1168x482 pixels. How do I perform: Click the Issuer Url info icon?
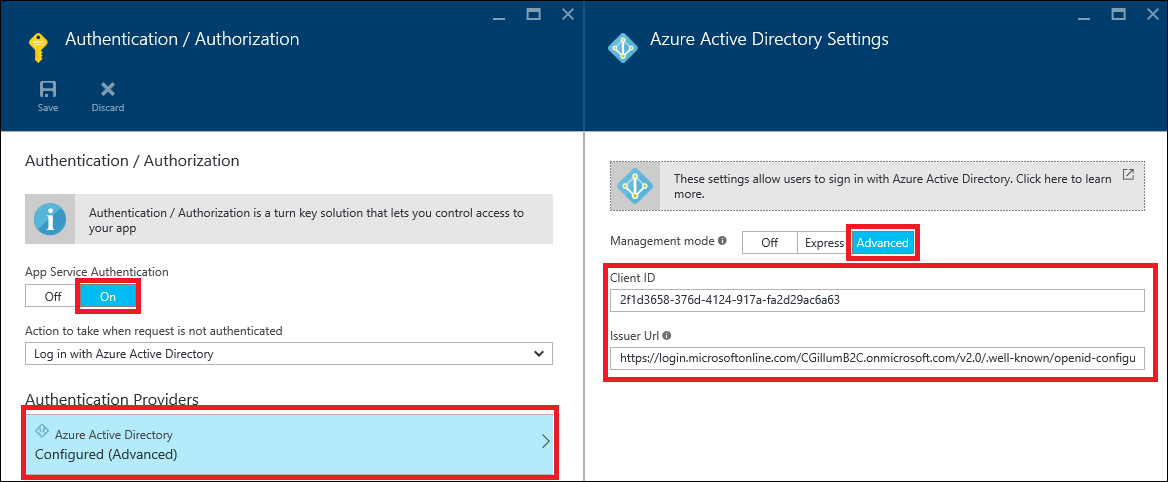coord(666,336)
